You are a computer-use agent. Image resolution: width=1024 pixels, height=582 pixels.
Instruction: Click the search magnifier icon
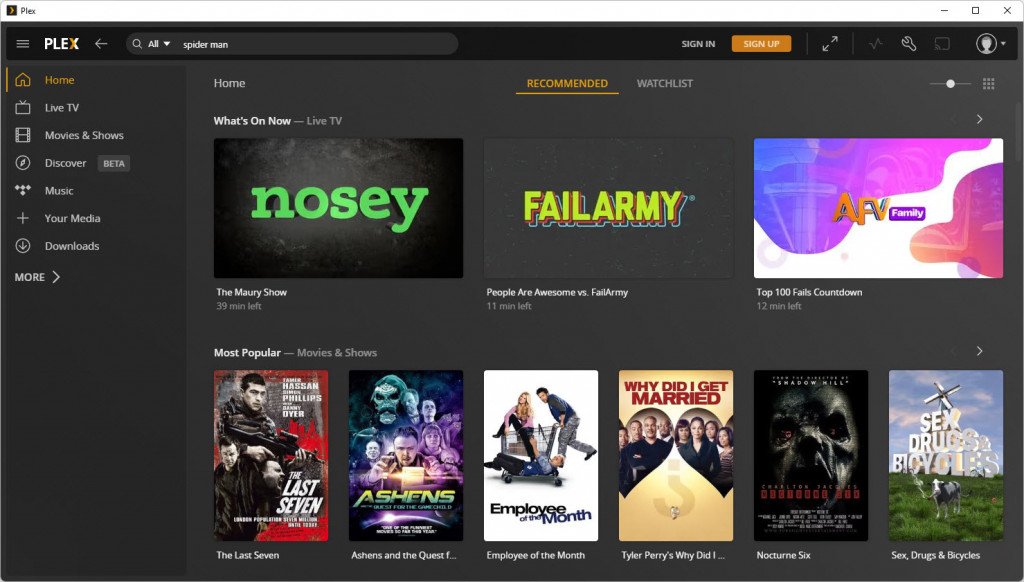137,44
